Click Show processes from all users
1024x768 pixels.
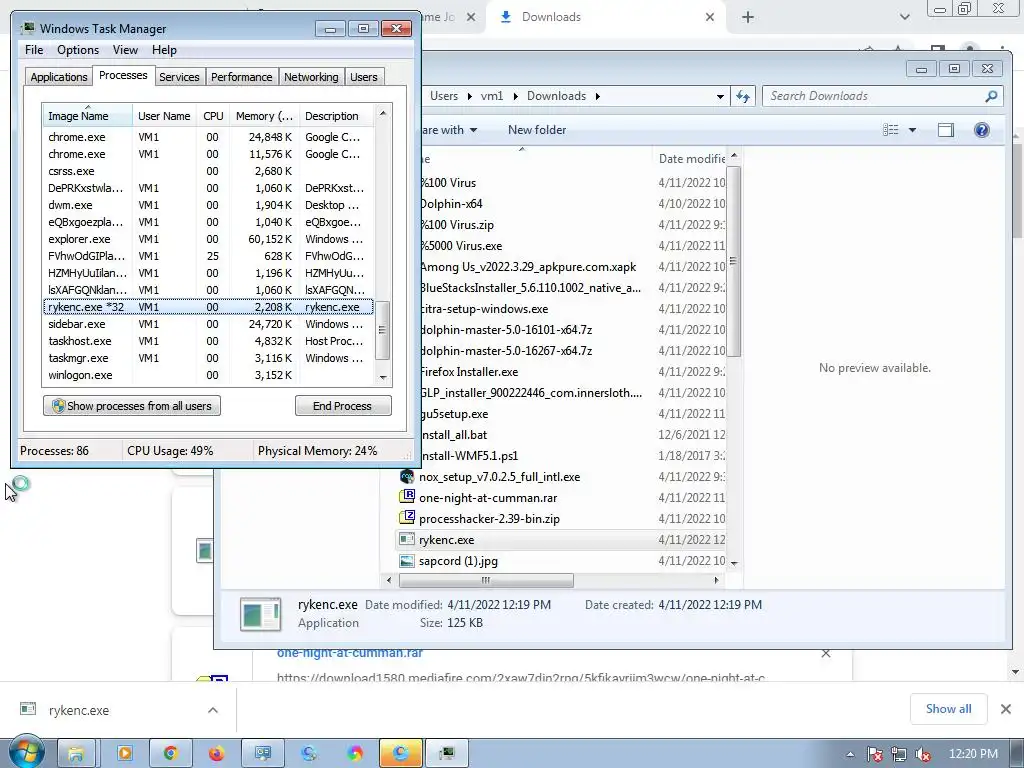[x=132, y=406]
